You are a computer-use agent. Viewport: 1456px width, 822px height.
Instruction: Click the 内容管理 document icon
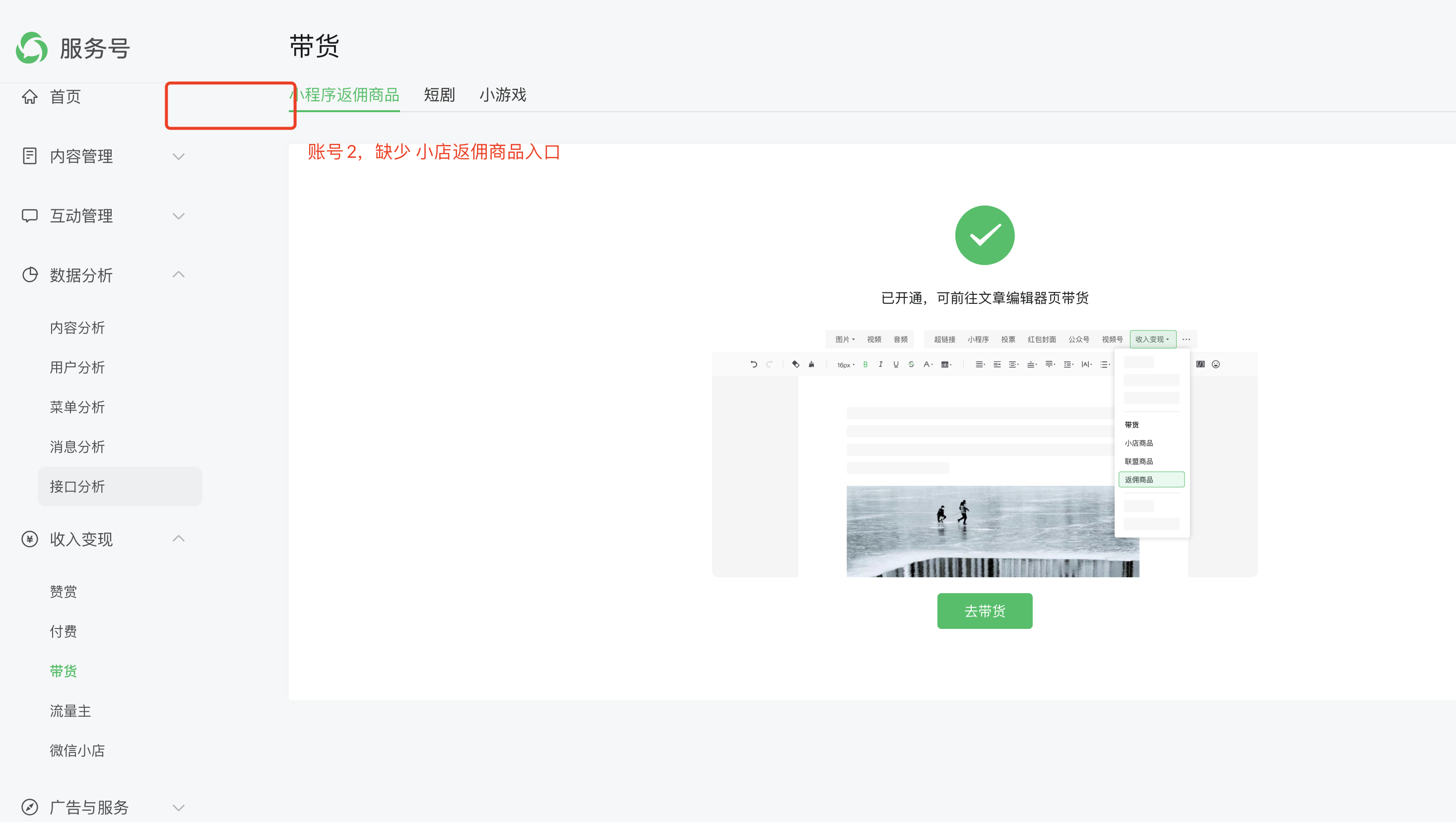coord(29,156)
